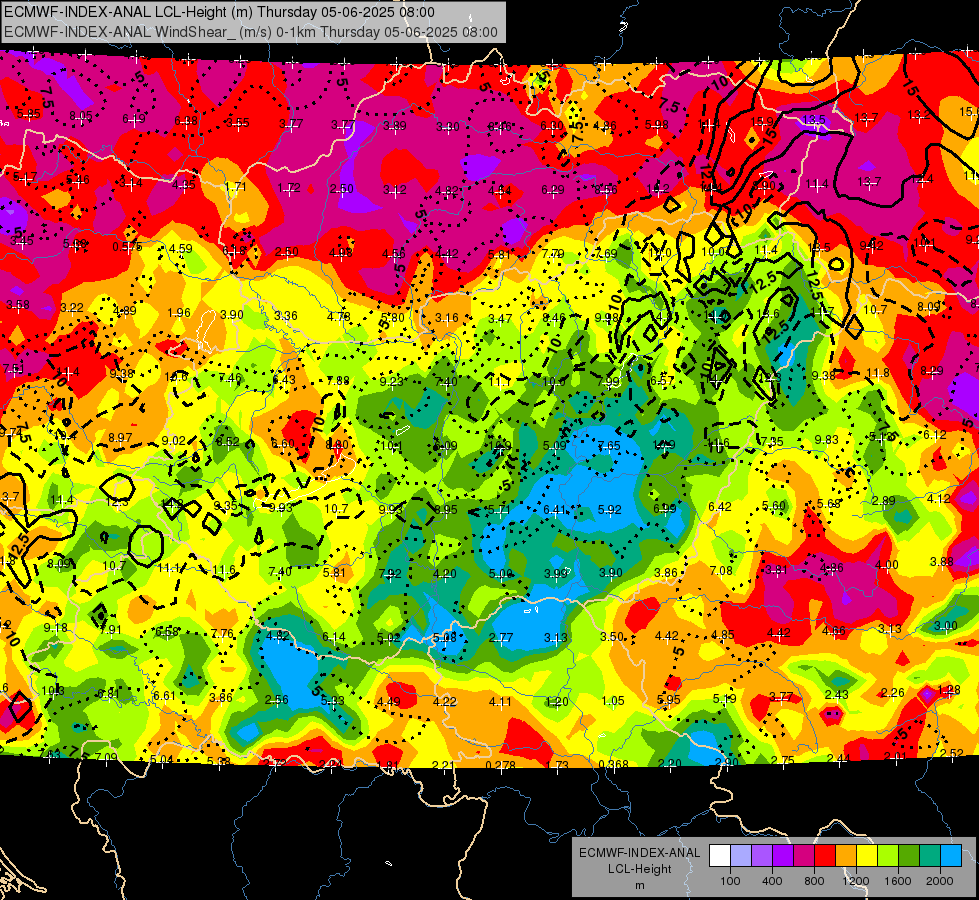Click the sky blue legend swatch

coord(952,856)
